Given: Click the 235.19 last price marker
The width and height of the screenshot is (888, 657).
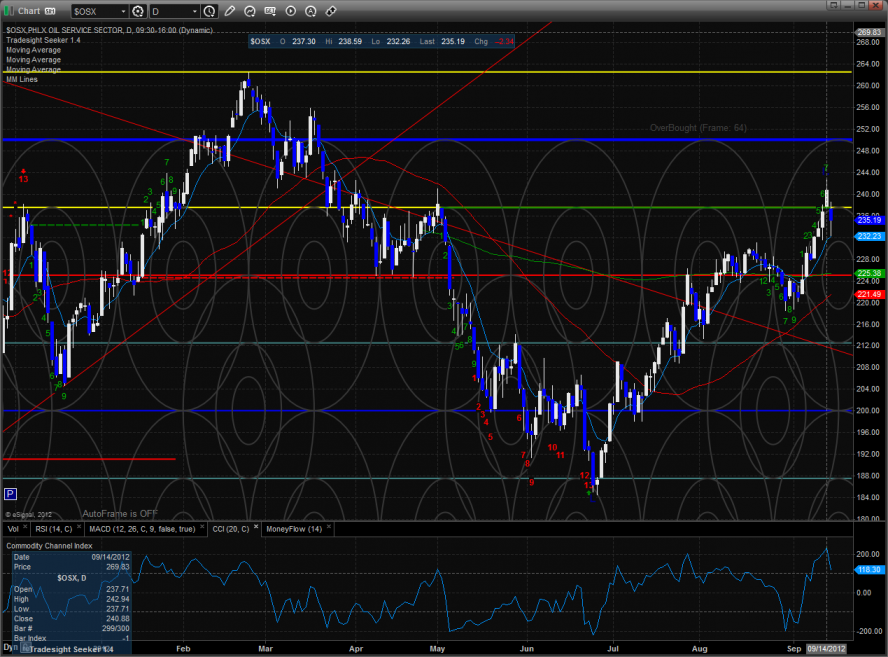Looking at the screenshot, I should click(868, 219).
